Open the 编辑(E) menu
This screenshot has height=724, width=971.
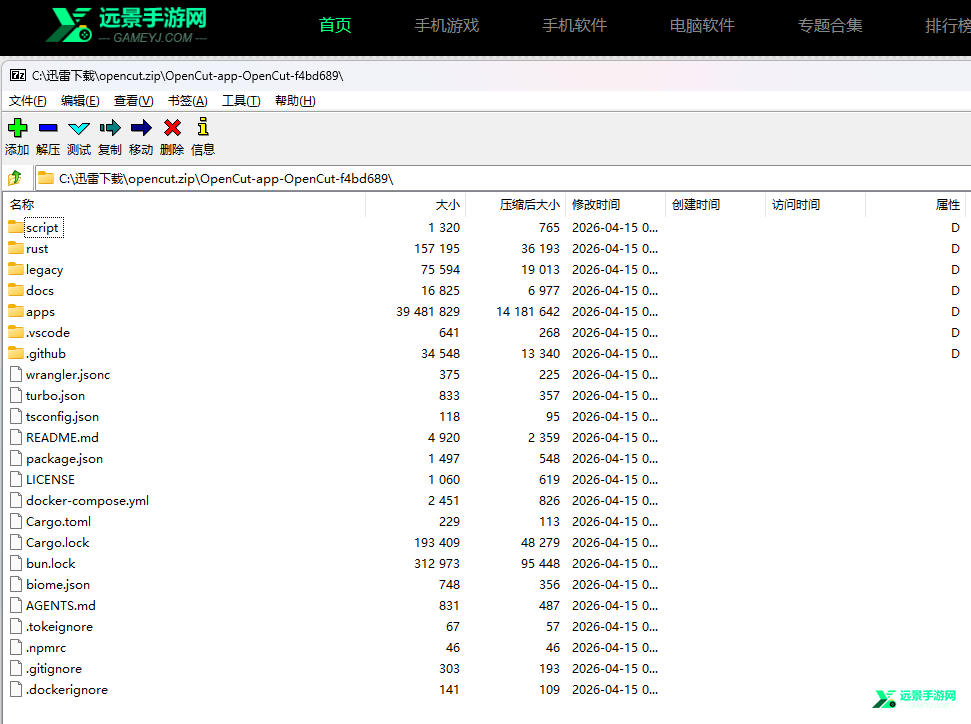coord(81,101)
